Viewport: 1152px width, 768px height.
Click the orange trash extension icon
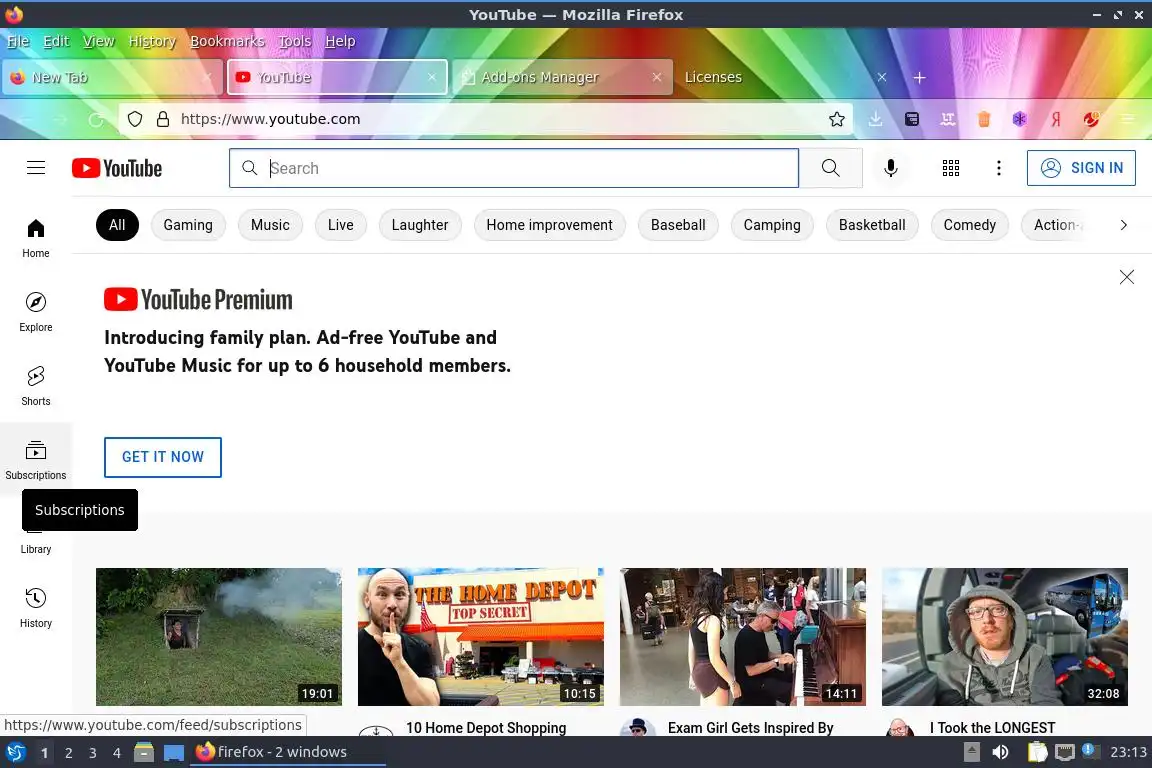pos(984,119)
